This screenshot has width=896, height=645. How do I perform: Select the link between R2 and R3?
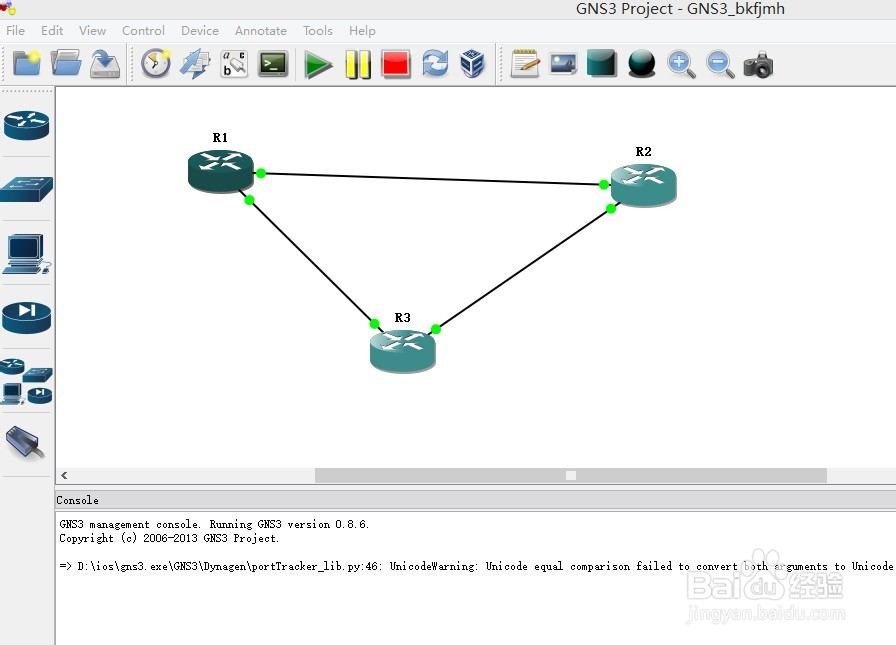click(x=523, y=269)
